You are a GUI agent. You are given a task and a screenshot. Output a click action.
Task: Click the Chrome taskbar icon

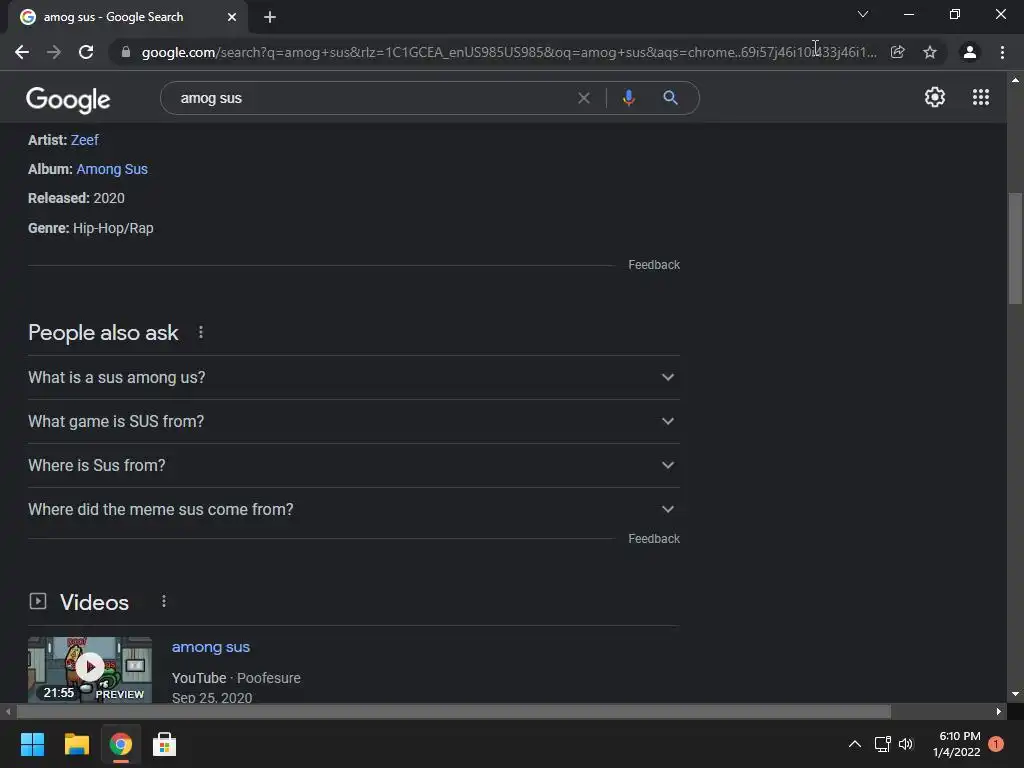pyautogui.click(x=120, y=744)
